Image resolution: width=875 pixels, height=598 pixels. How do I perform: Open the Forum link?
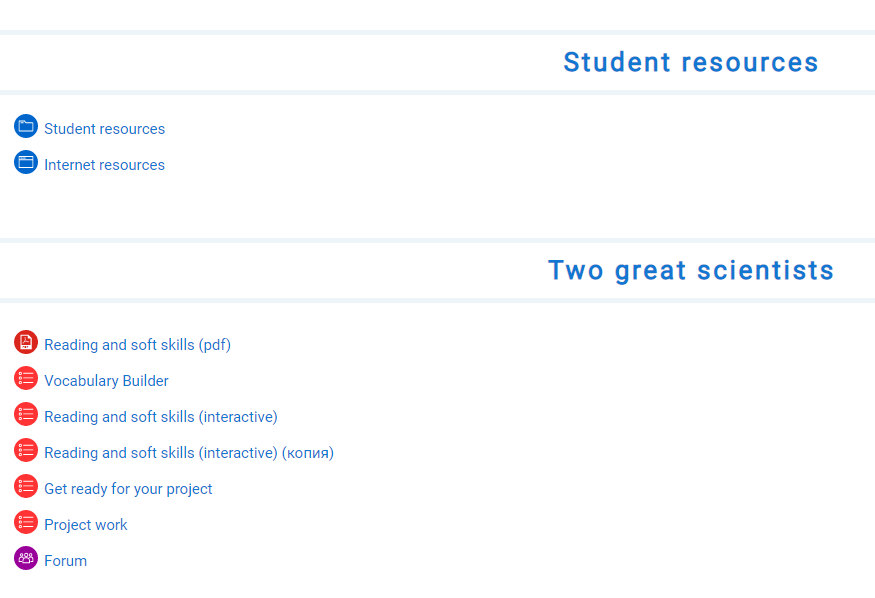[65, 561]
